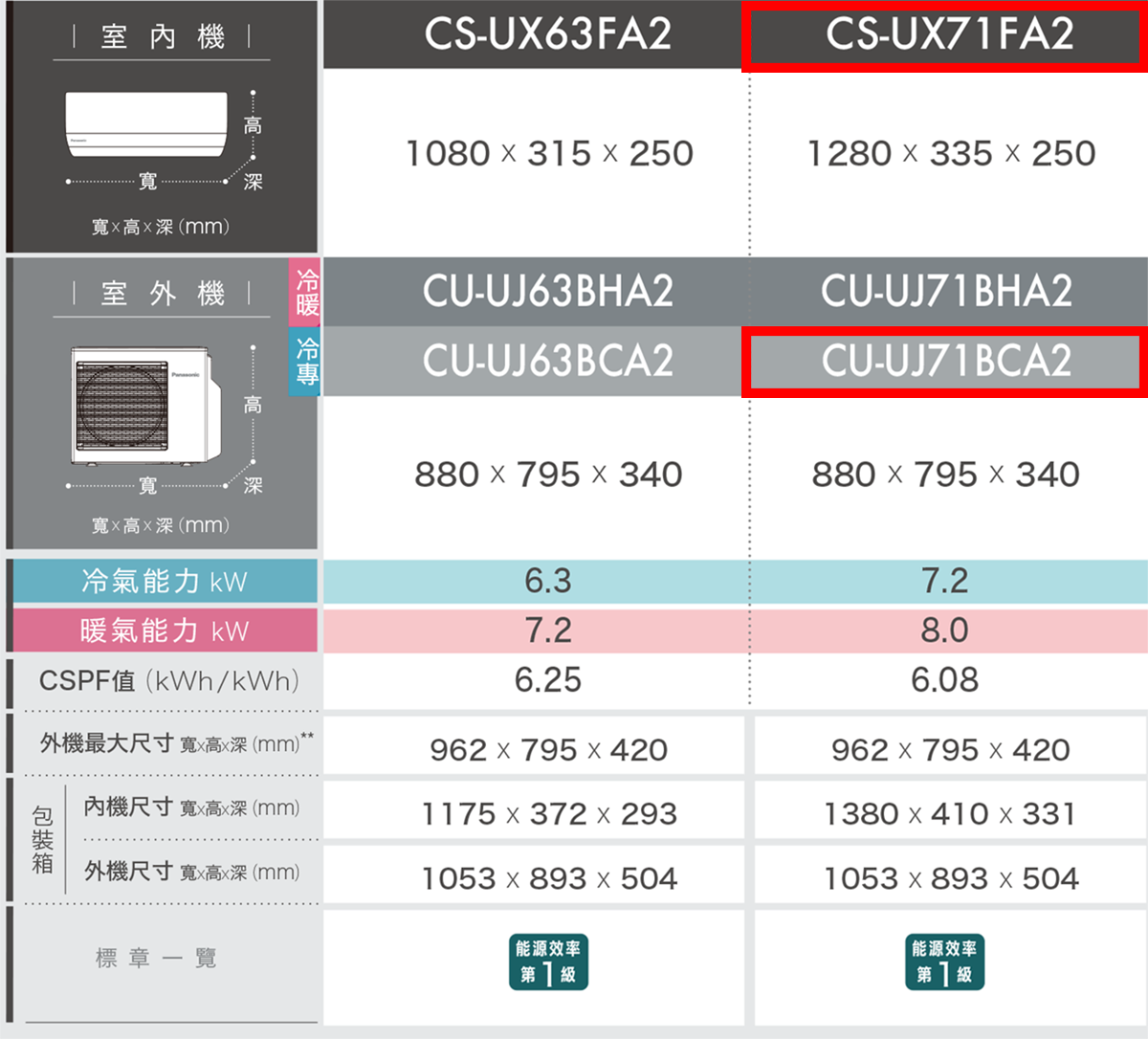Click 962 × 795 × 420 in CS-UX63FA2 column
1148x1039 pixels.
(549, 750)
